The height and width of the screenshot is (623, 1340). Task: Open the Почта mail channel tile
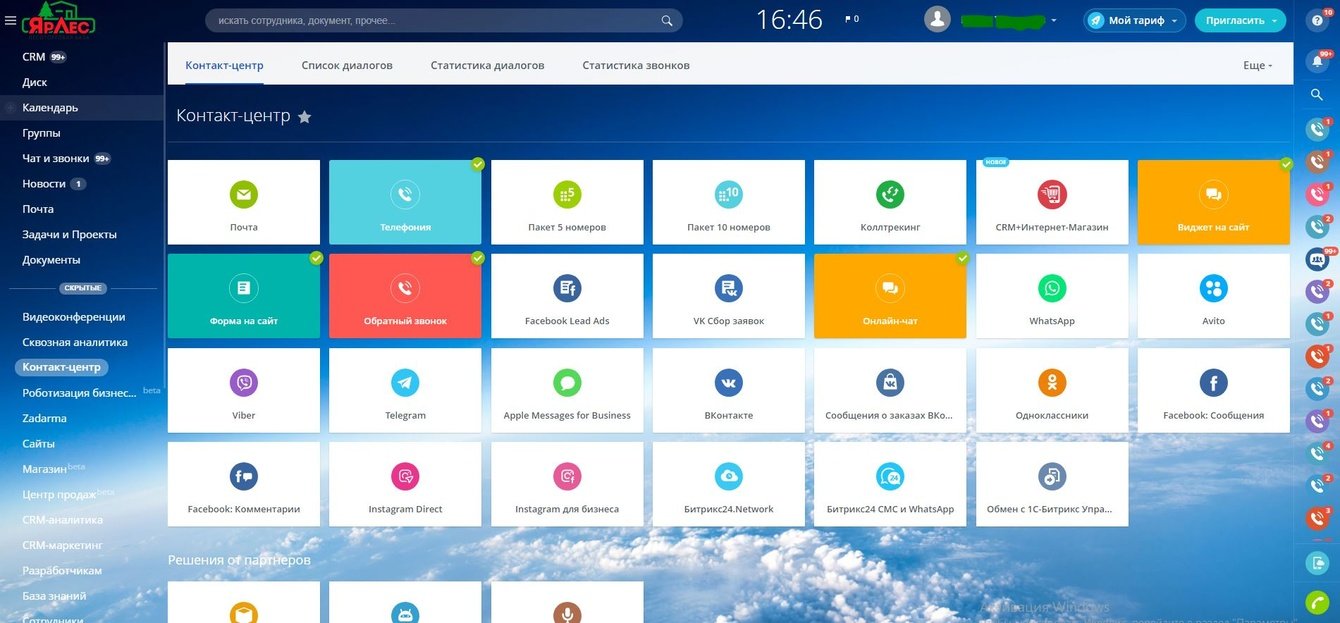[x=243, y=202]
